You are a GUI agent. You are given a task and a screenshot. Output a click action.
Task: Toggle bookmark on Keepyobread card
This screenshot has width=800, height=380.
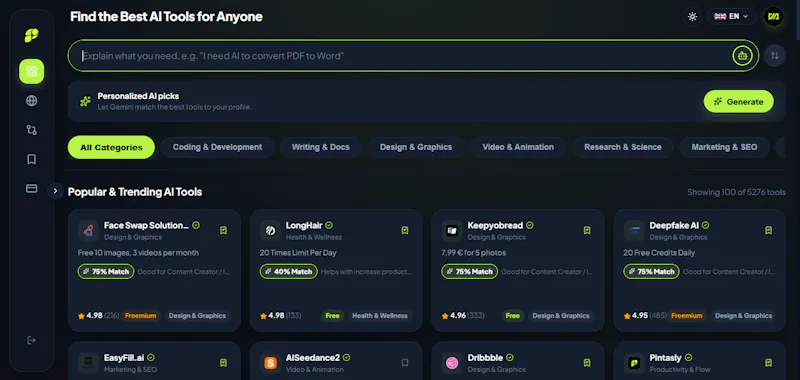[x=587, y=231]
